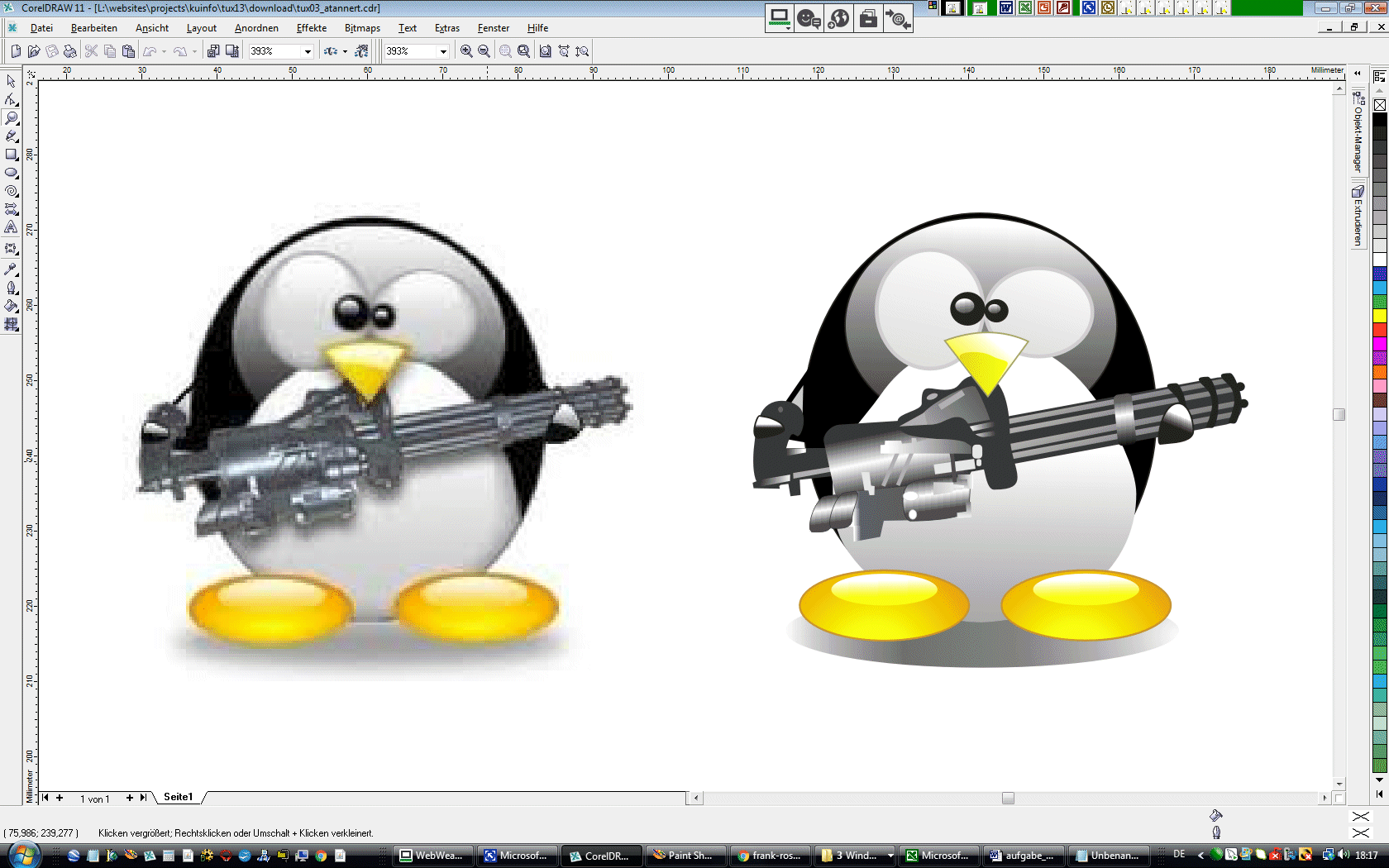Viewport: 1389px width, 868px height.
Task: Click the Zoom to Page Height icon
Action: pos(582,51)
